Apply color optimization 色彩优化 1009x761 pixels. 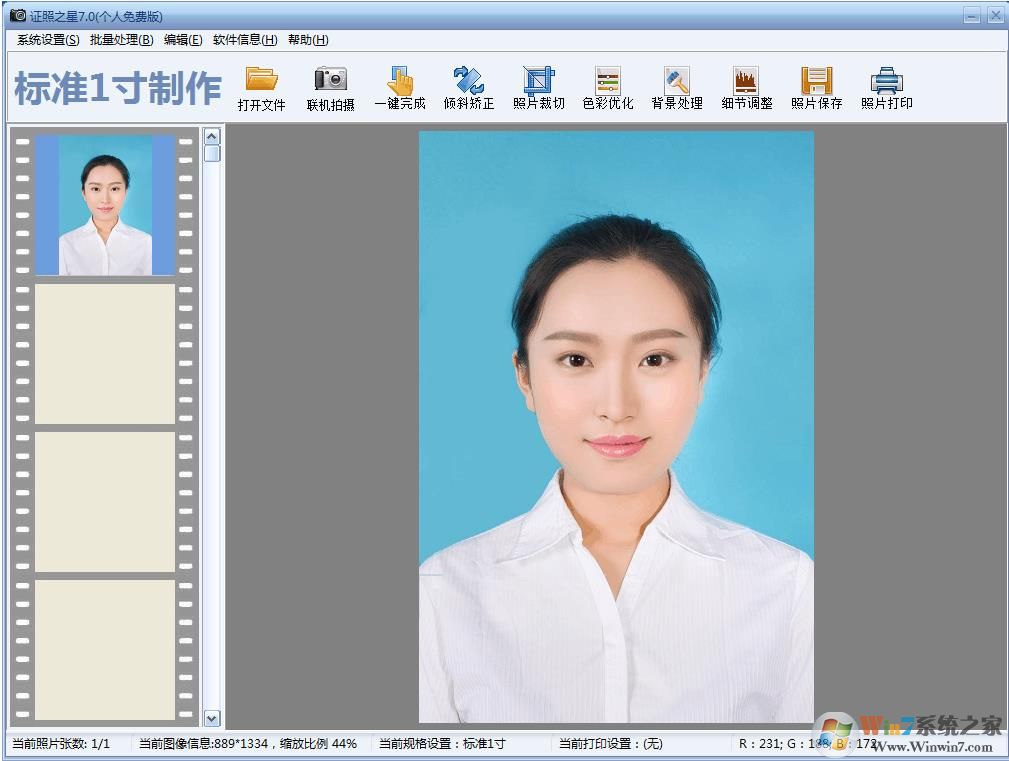(607, 88)
